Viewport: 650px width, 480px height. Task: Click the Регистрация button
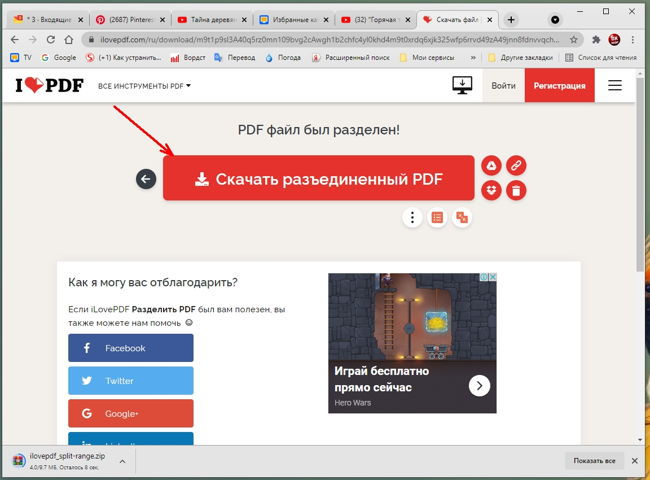[x=559, y=85]
